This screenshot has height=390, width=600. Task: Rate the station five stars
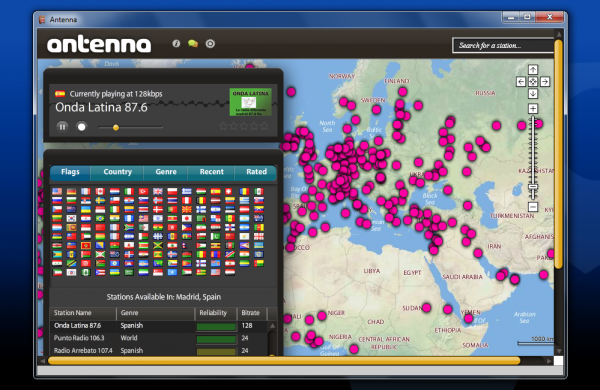click(x=264, y=126)
